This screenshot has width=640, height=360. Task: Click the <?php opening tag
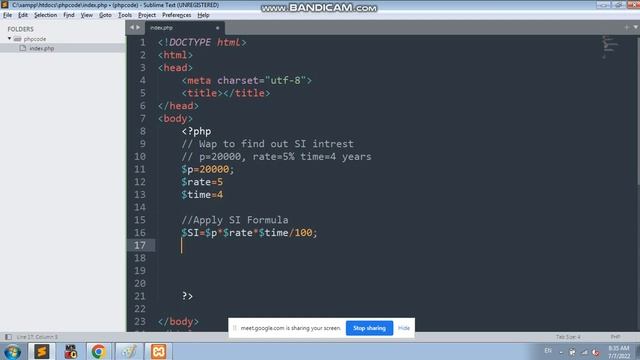(x=196, y=131)
